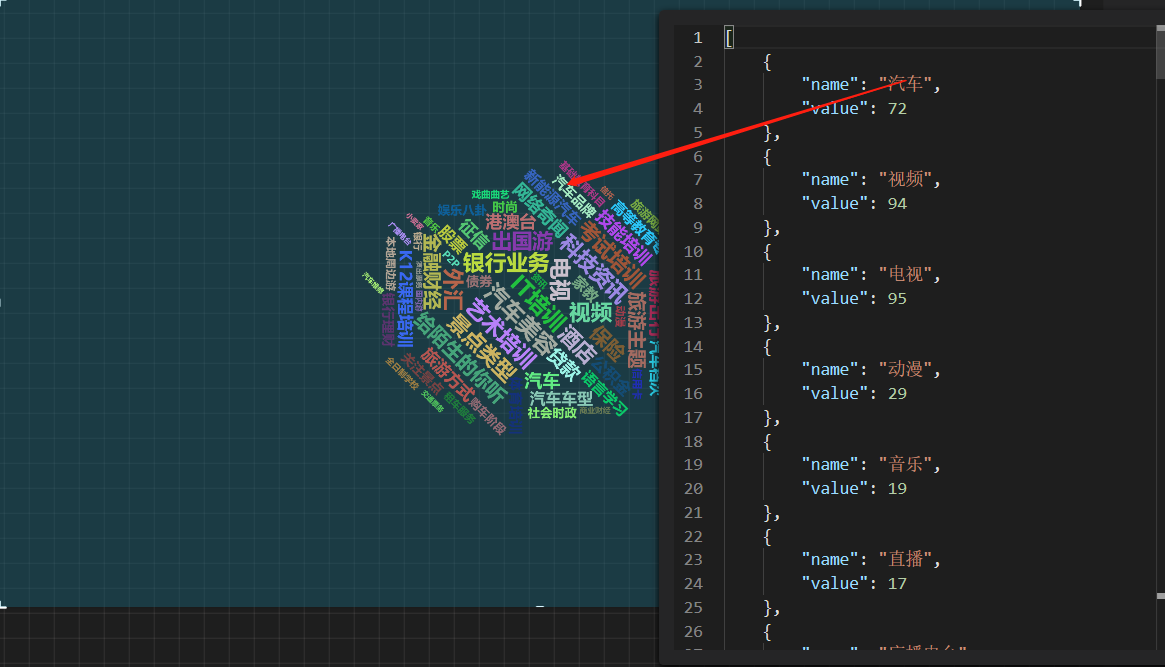The height and width of the screenshot is (667, 1165).
Task: Click the word 体育培训 in word cloud
Action: pyautogui.click(x=515, y=404)
